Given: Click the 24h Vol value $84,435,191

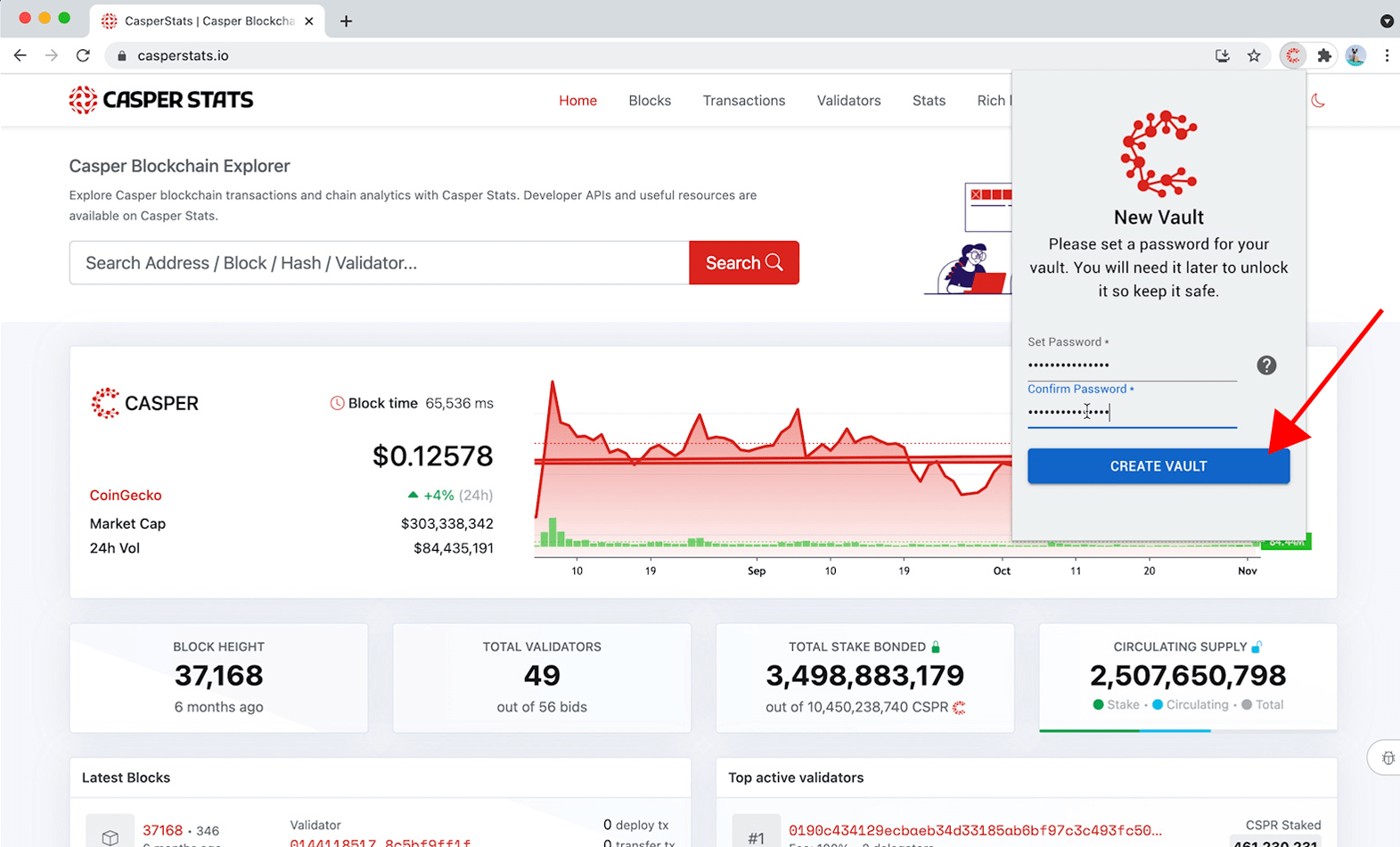Looking at the screenshot, I should (453, 548).
